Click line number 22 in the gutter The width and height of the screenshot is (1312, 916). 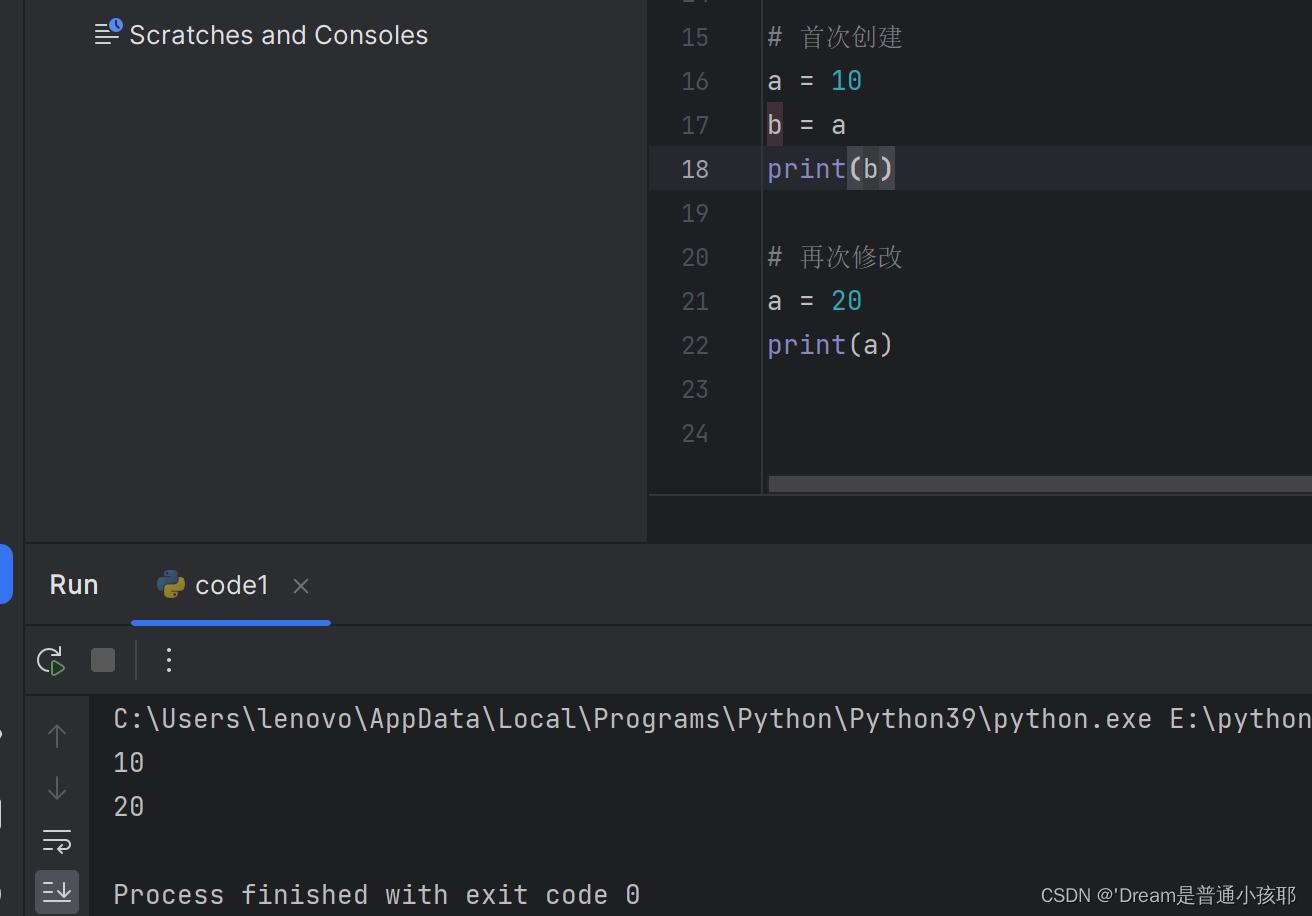tap(695, 345)
